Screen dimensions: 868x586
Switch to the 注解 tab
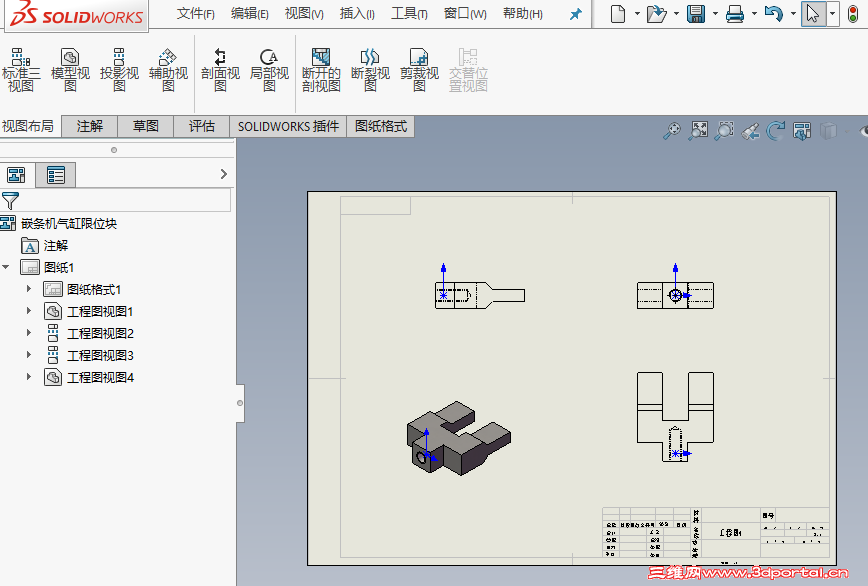(x=90, y=127)
